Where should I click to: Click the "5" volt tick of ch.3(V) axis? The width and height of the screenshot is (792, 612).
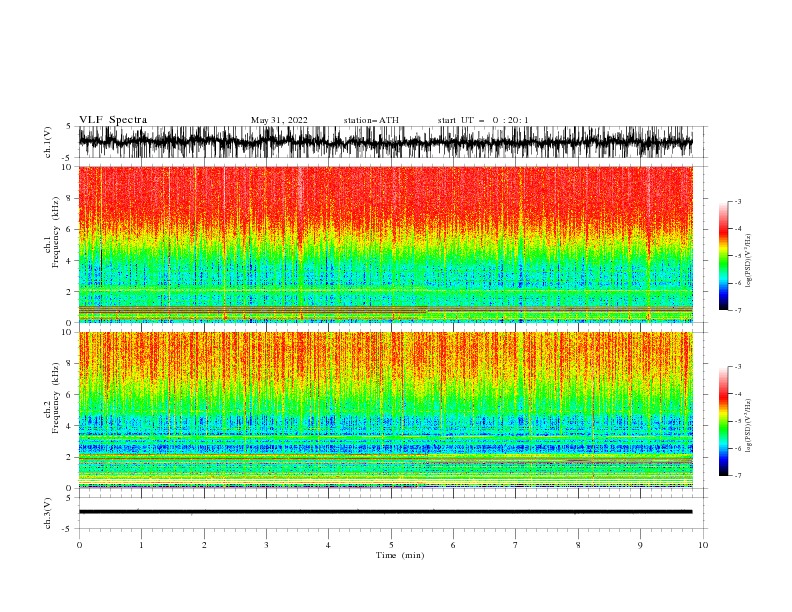point(69,497)
